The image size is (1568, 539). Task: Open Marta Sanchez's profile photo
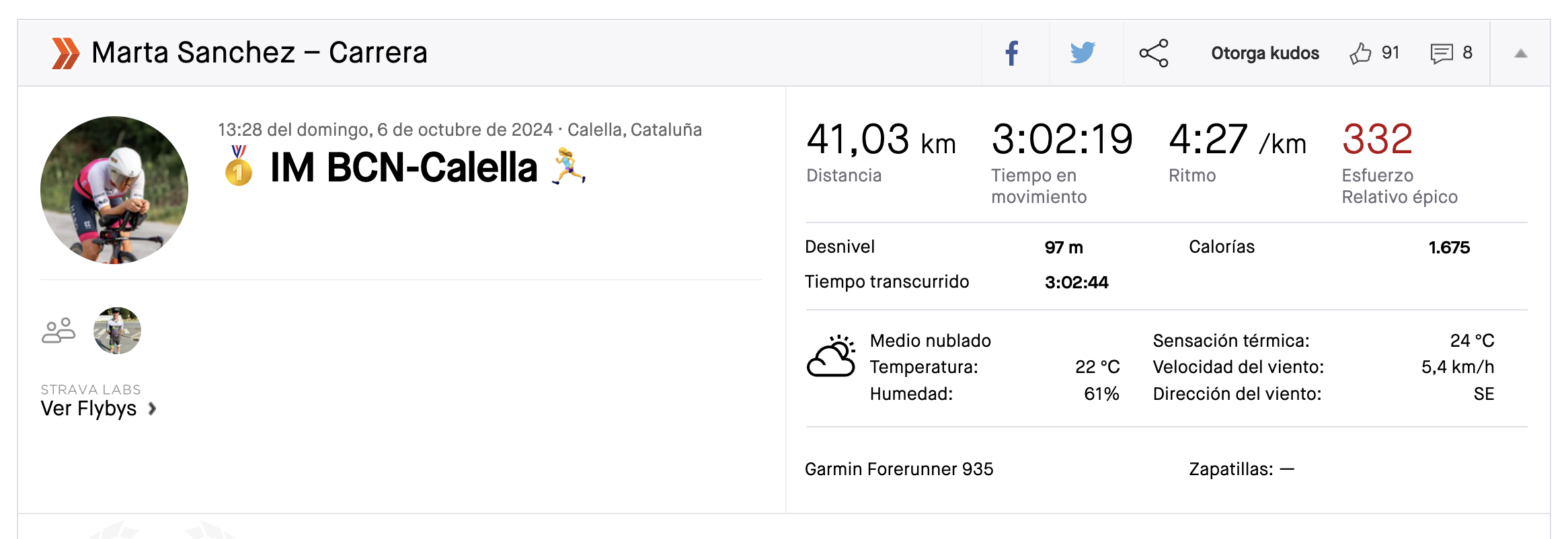[x=114, y=190]
